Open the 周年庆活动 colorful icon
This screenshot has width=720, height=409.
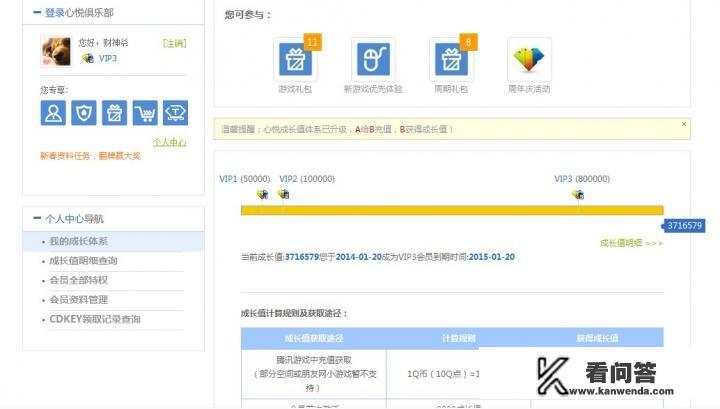click(529, 61)
